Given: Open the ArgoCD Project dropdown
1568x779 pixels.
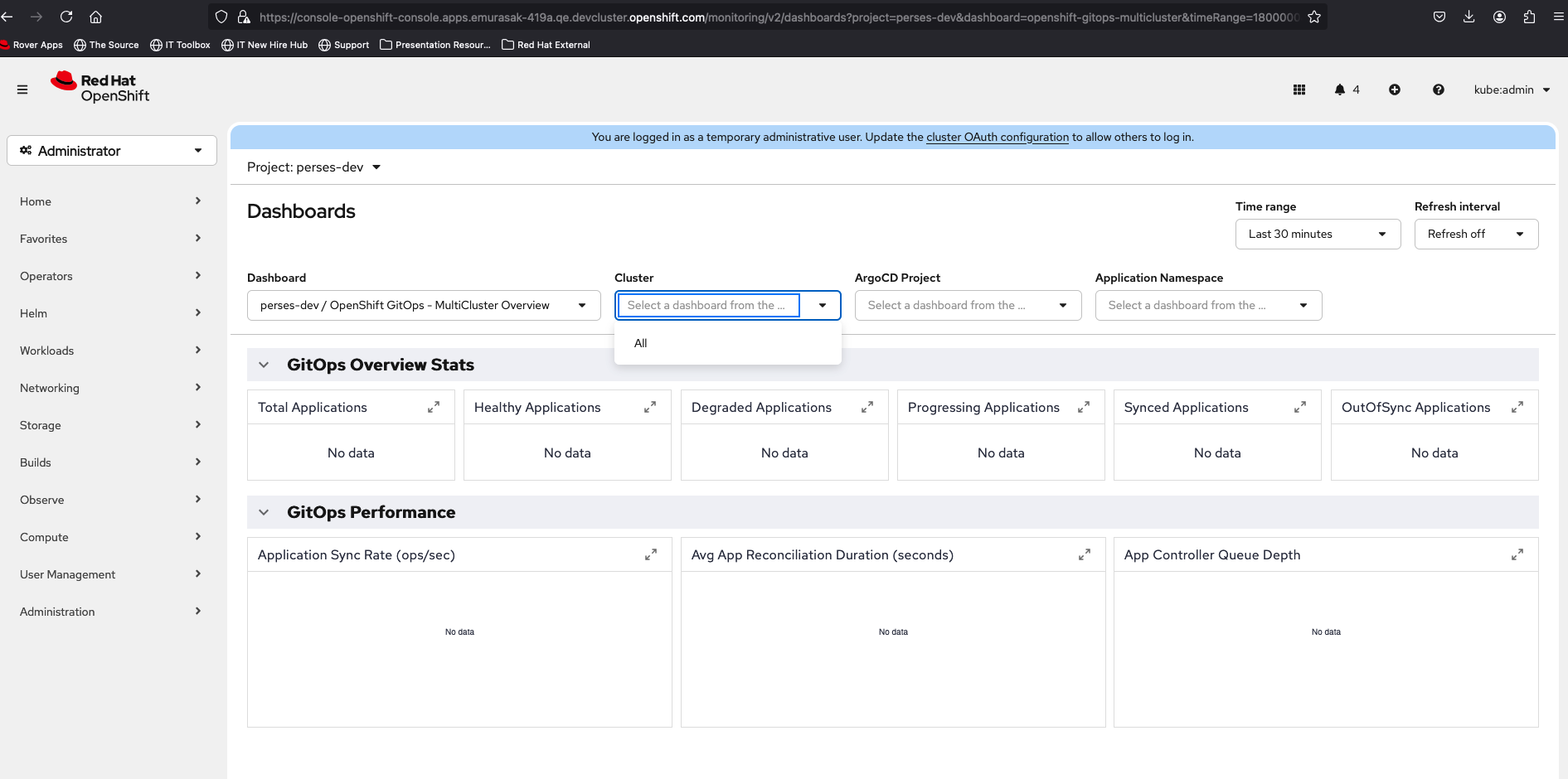Looking at the screenshot, I should [x=967, y=305].
